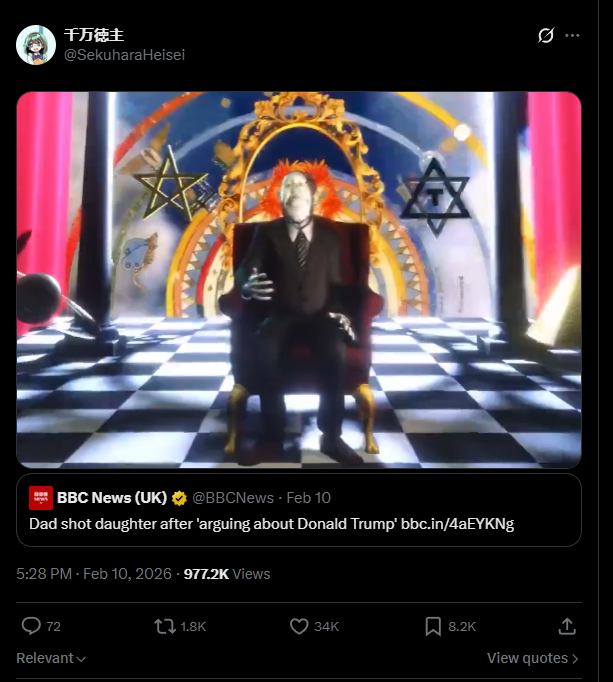The height and width of the screenshot is (682, 613).
Task: Open the quoted BBC News headline text
Action: (x=212, y=523)
